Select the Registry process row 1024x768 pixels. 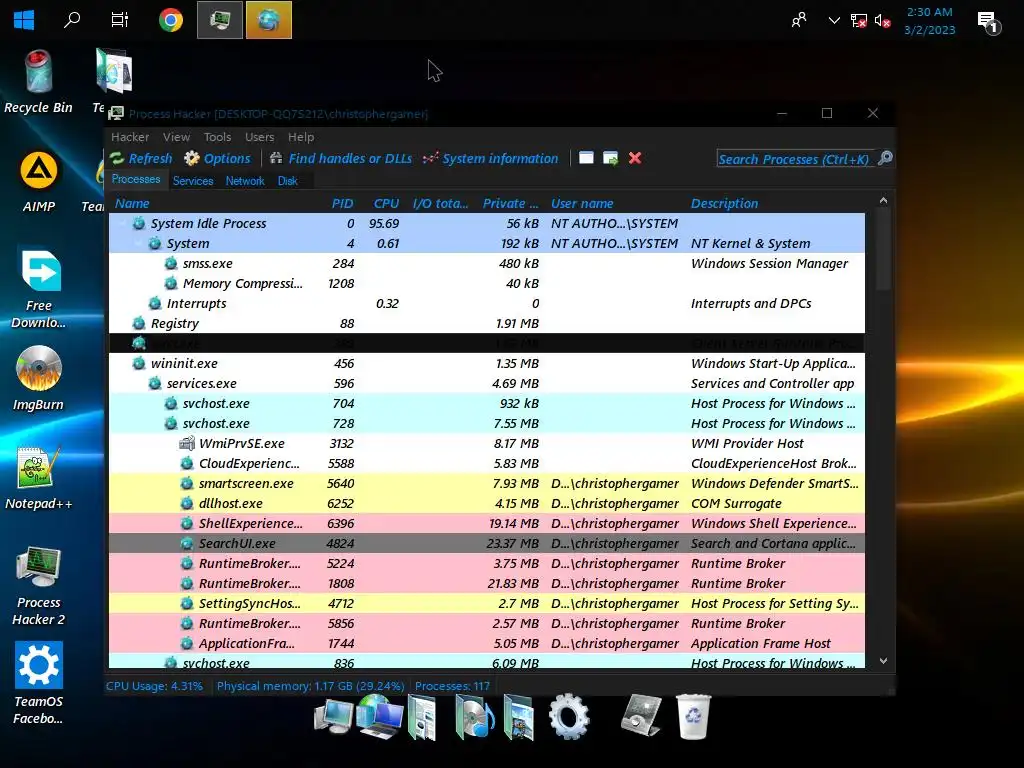(x=487, y=323)
